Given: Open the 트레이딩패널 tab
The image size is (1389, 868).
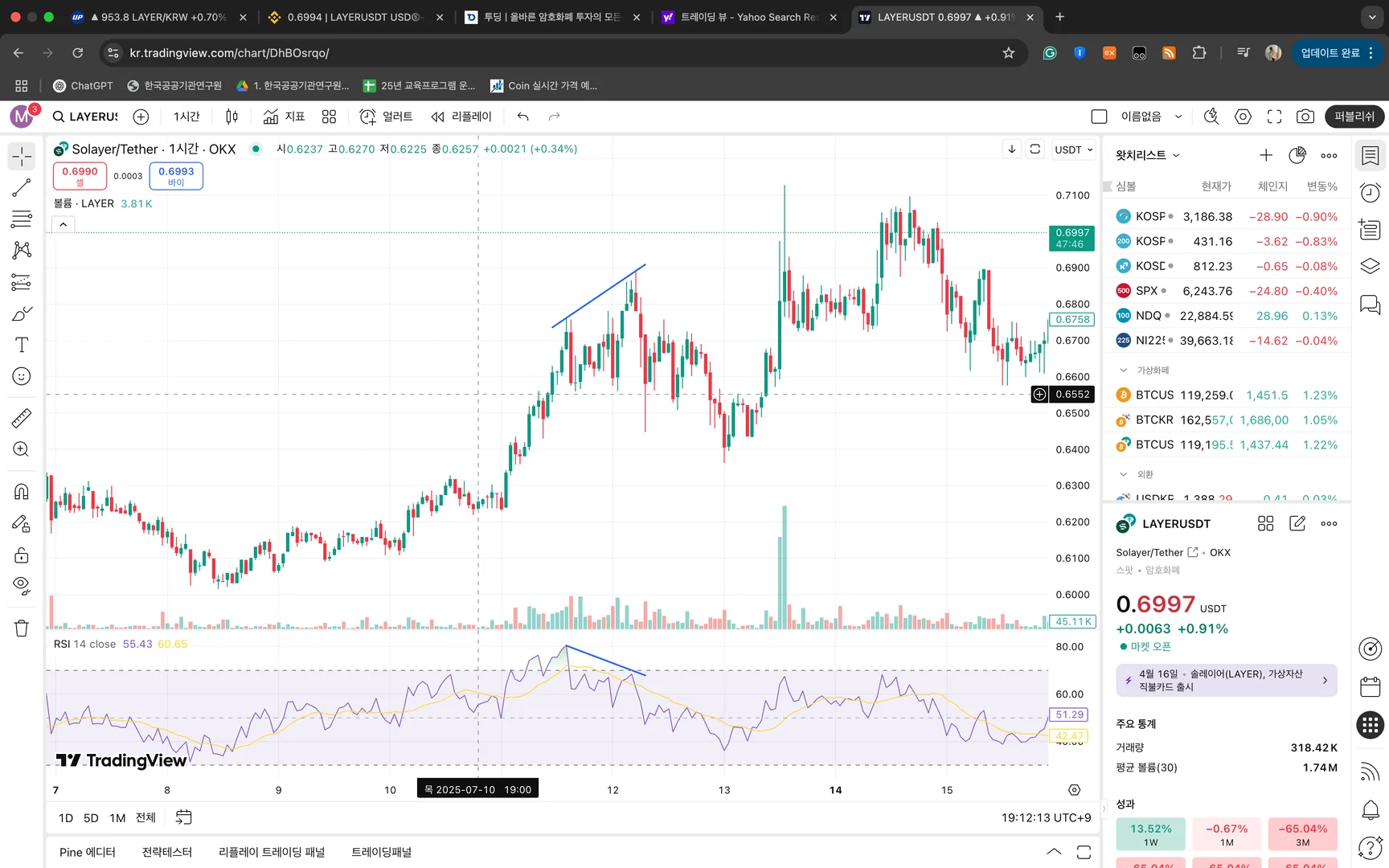Looking at the screenshot, I should [x=381, y=852].
